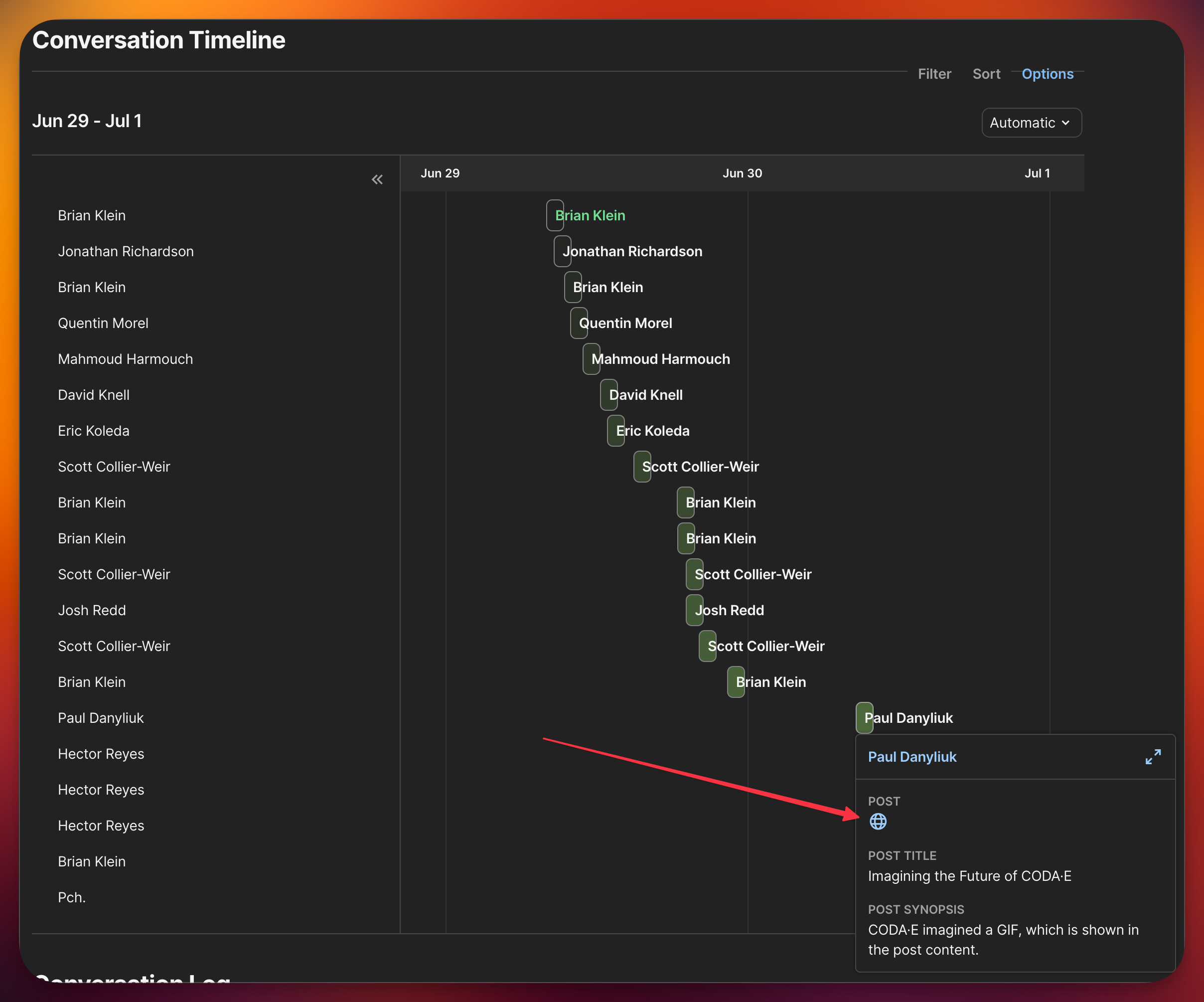
Task: Click the Jun 30 date header
Action: pyautogui.click(x=742, y=173)
